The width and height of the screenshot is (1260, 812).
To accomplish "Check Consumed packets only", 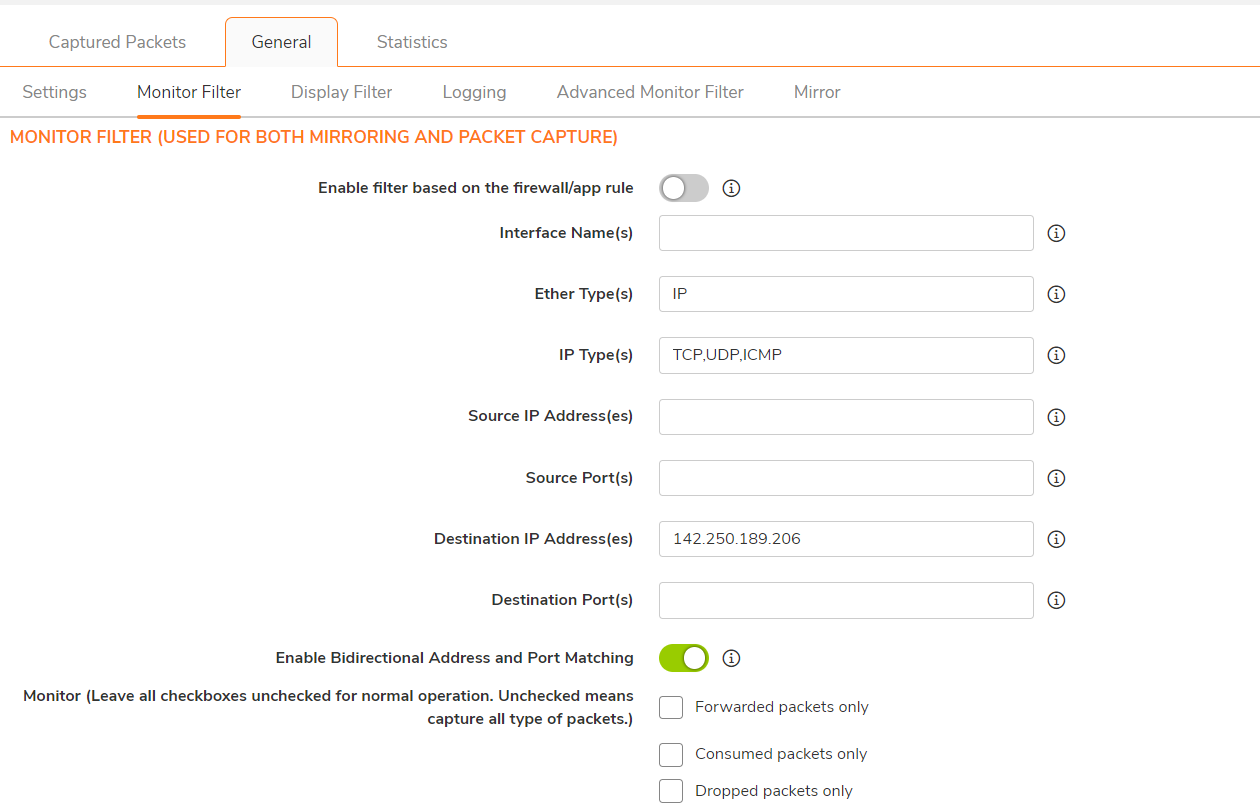I will pos(671,754).
